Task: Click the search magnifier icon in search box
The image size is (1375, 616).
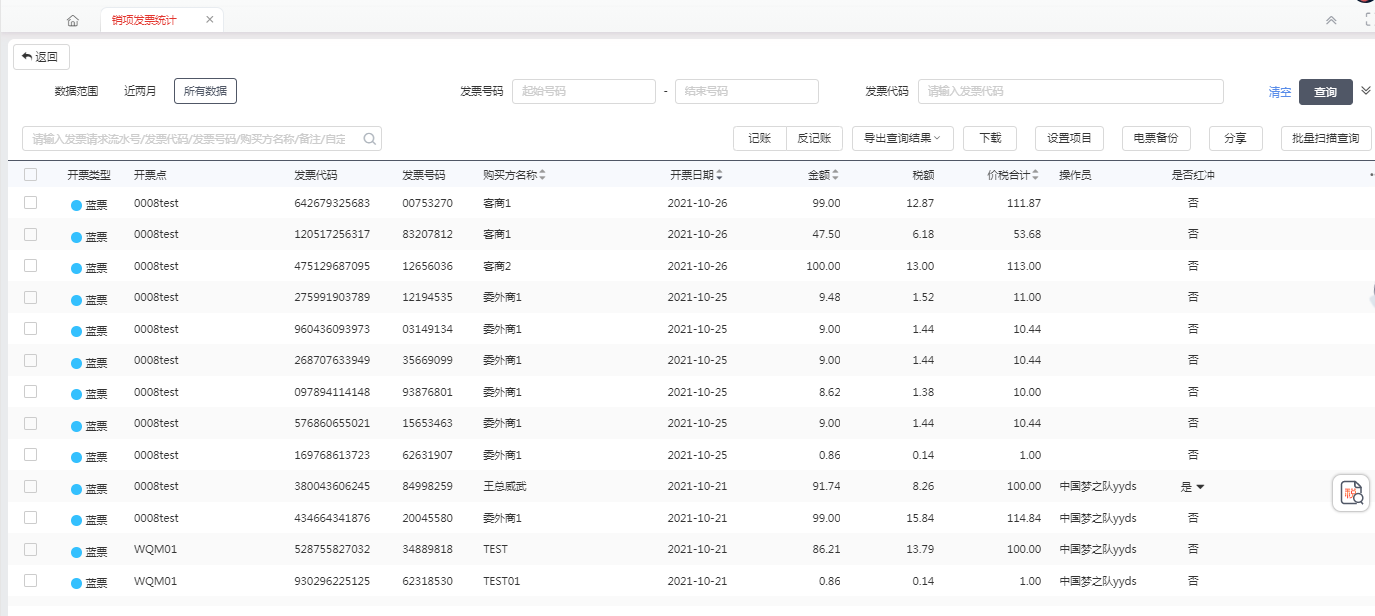Action: pos(369,139)
